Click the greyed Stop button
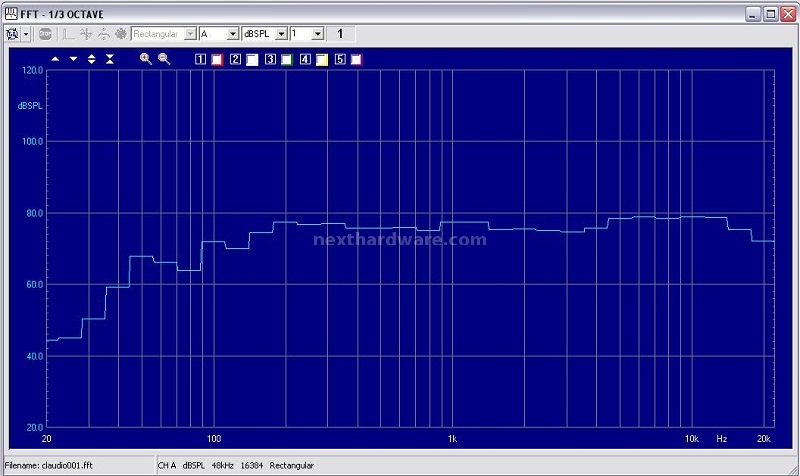This screenshot has height=476, width=800. point(45,34)
